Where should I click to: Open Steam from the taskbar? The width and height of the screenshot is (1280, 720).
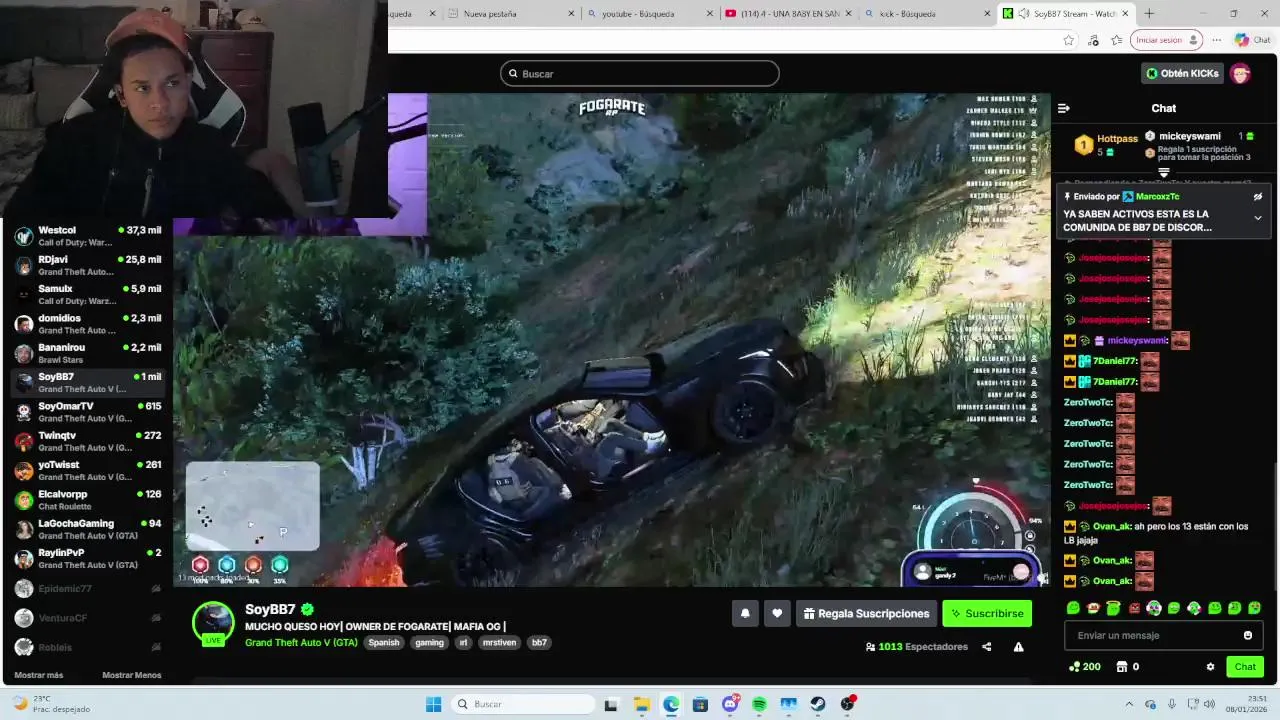pos(818,704)
